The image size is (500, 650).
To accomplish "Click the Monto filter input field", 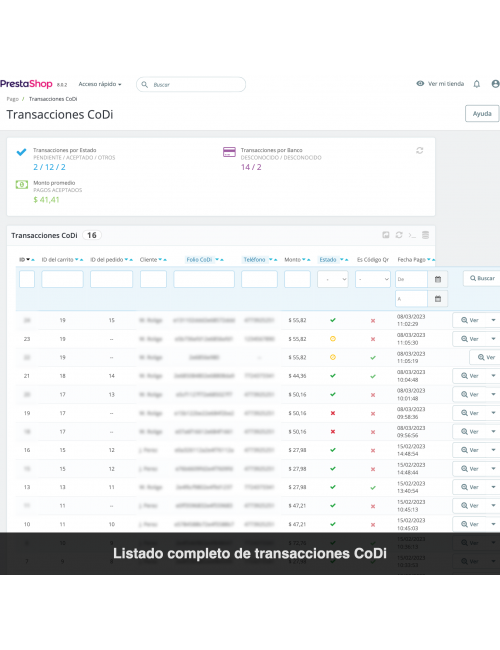I will pos(297,279).
